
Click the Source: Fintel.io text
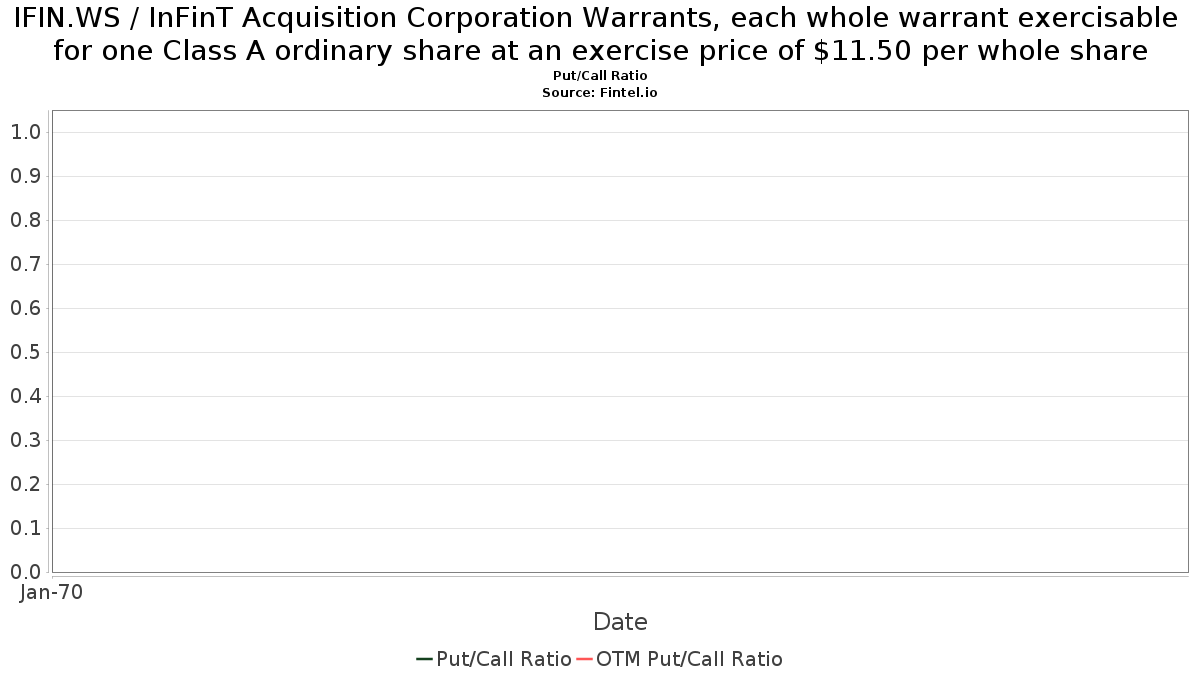600,92
